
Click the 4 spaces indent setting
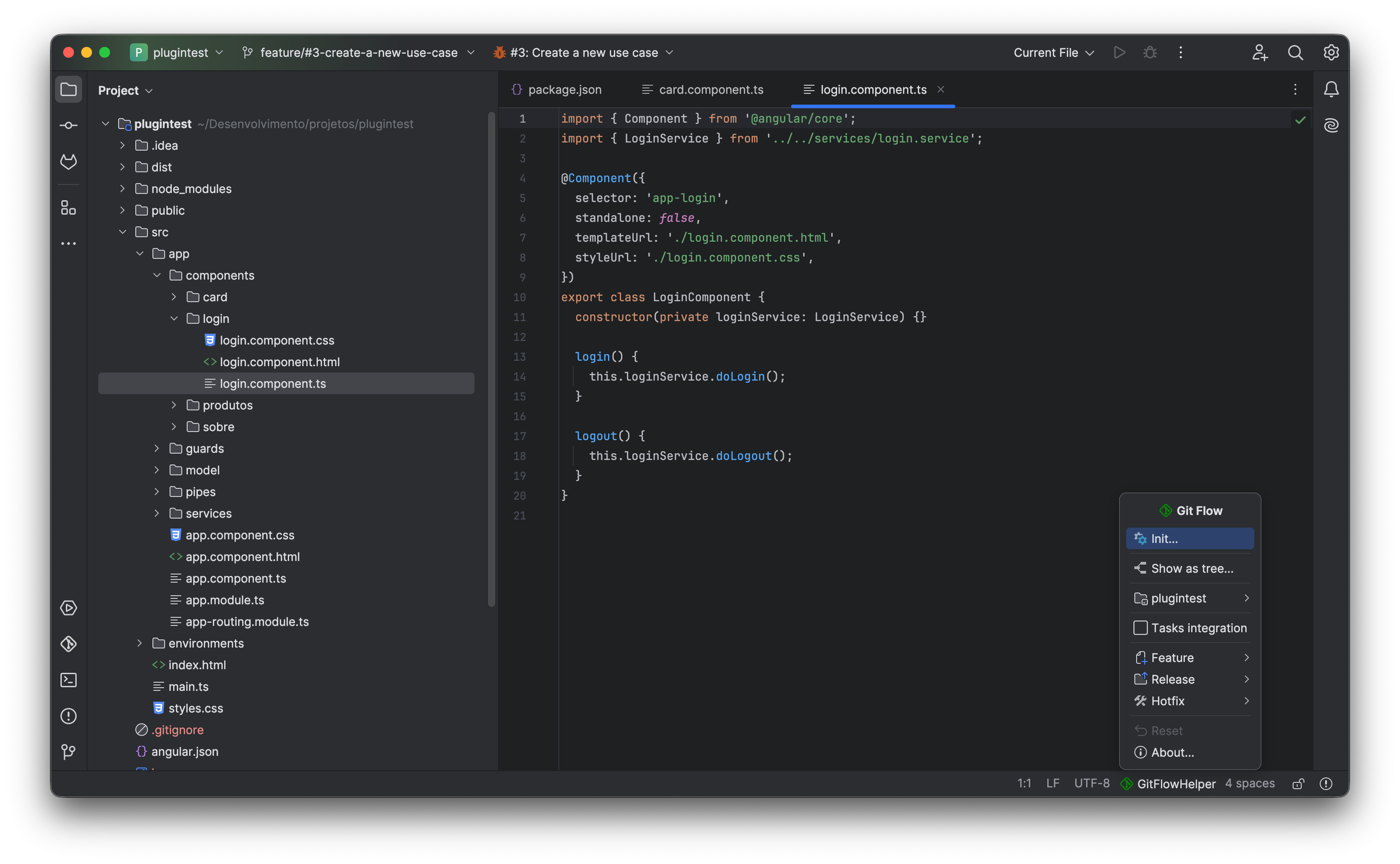(x=1250, y=783)
